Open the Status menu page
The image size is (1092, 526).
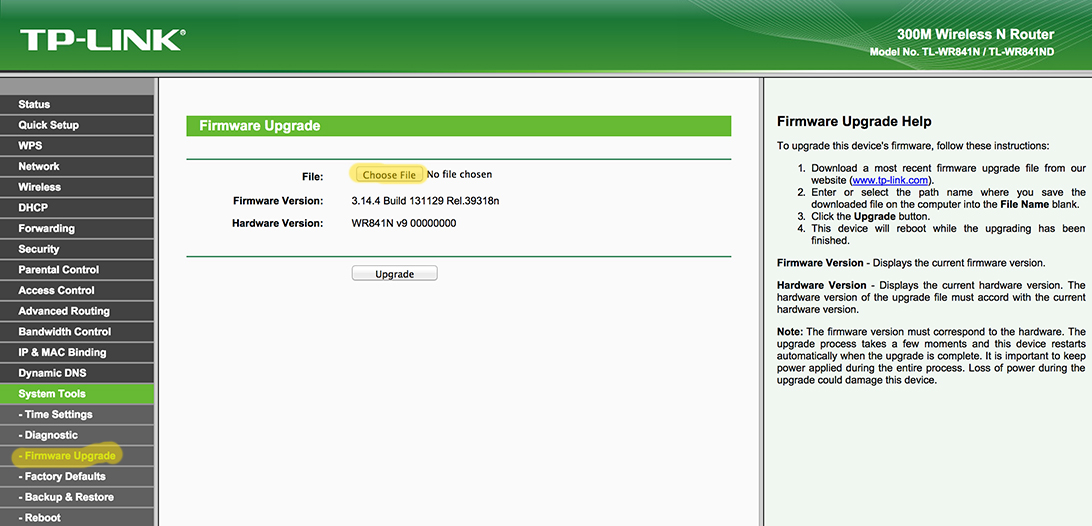point(34,104)
